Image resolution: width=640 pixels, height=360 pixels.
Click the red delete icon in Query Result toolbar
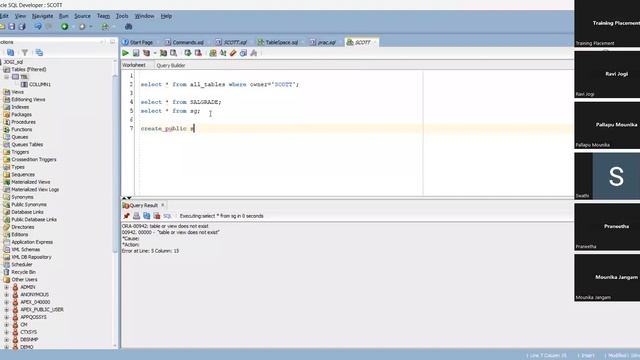pos(157,216)
